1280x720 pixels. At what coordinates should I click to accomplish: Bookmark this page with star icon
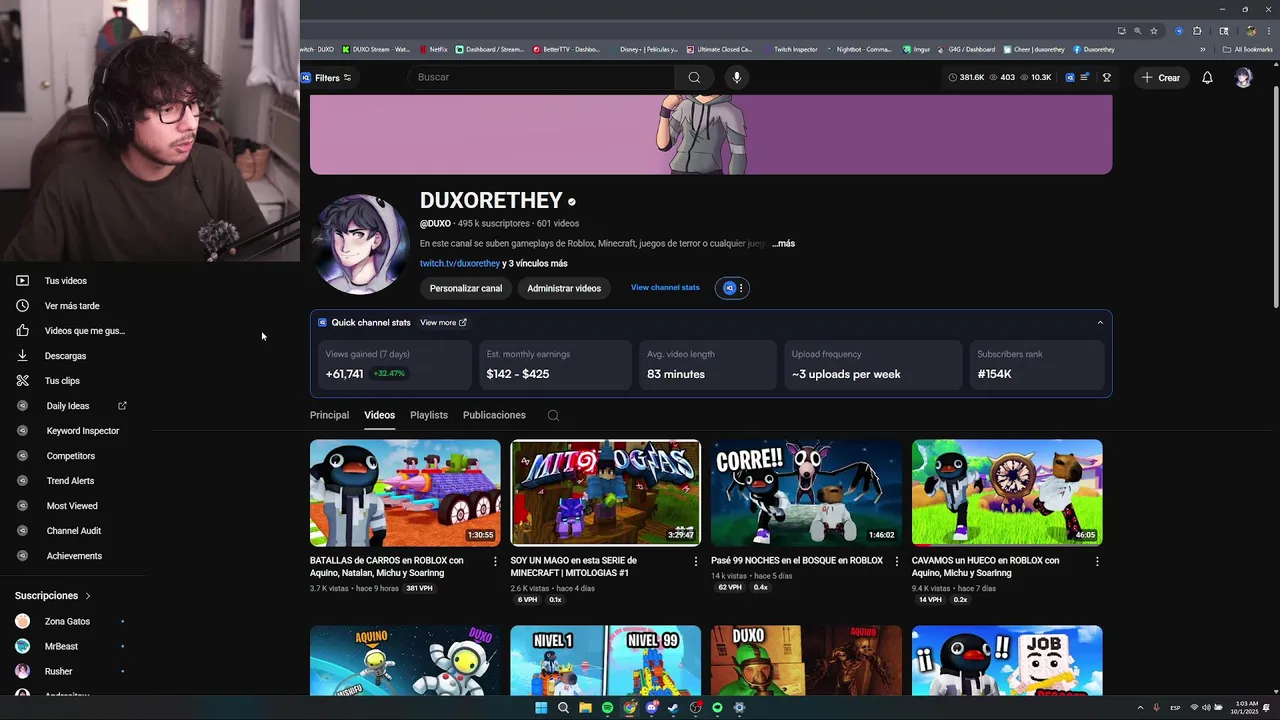click(1153, 31)
